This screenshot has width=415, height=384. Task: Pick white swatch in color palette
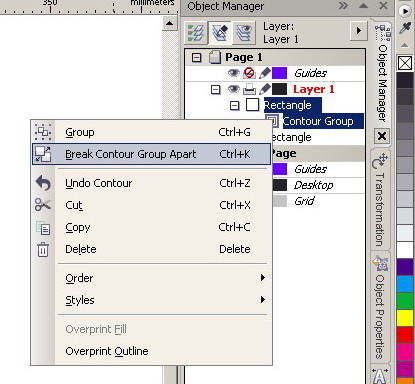click(405, 250)
